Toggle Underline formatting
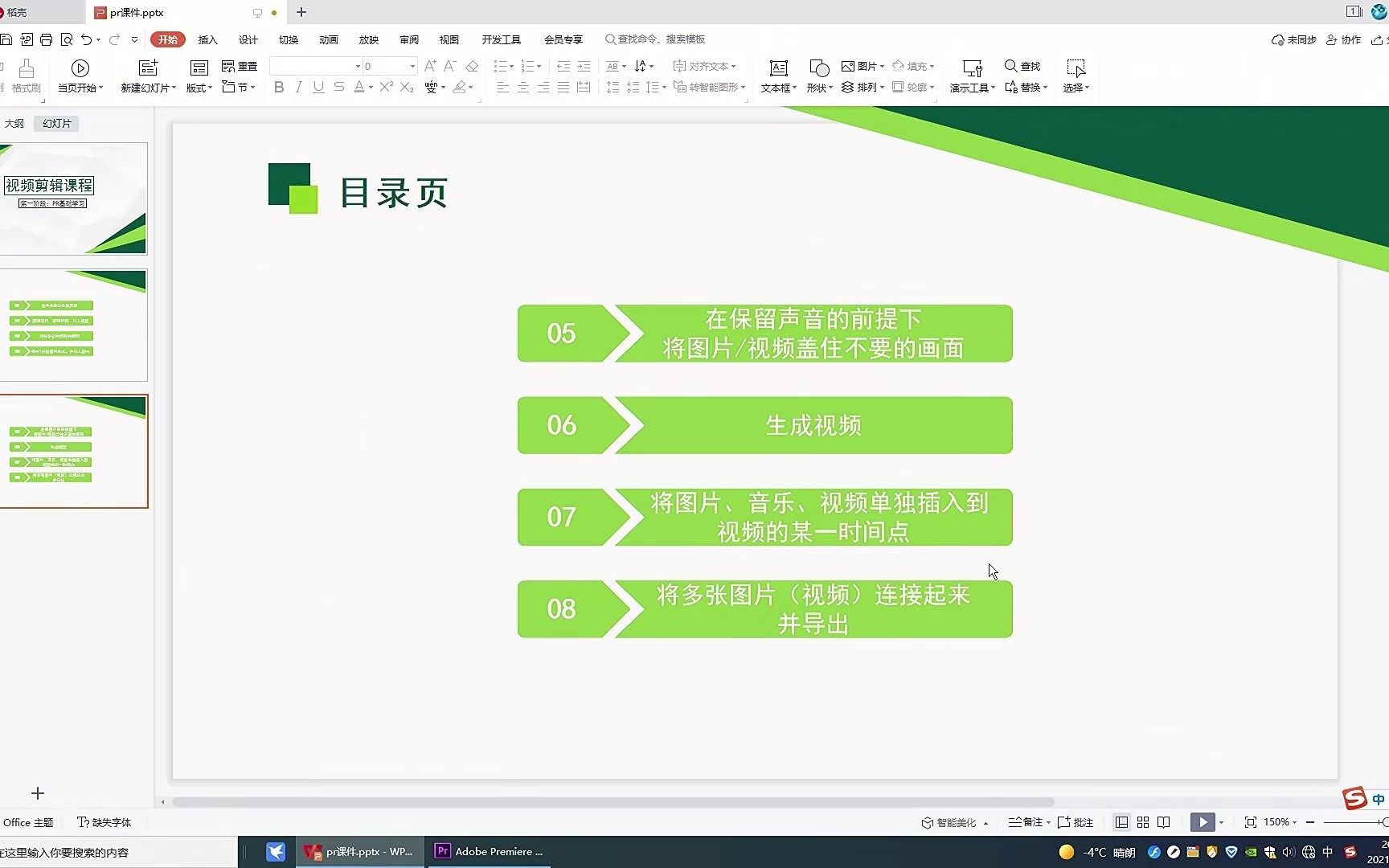The image size is (1389, 868). (318, 87)
